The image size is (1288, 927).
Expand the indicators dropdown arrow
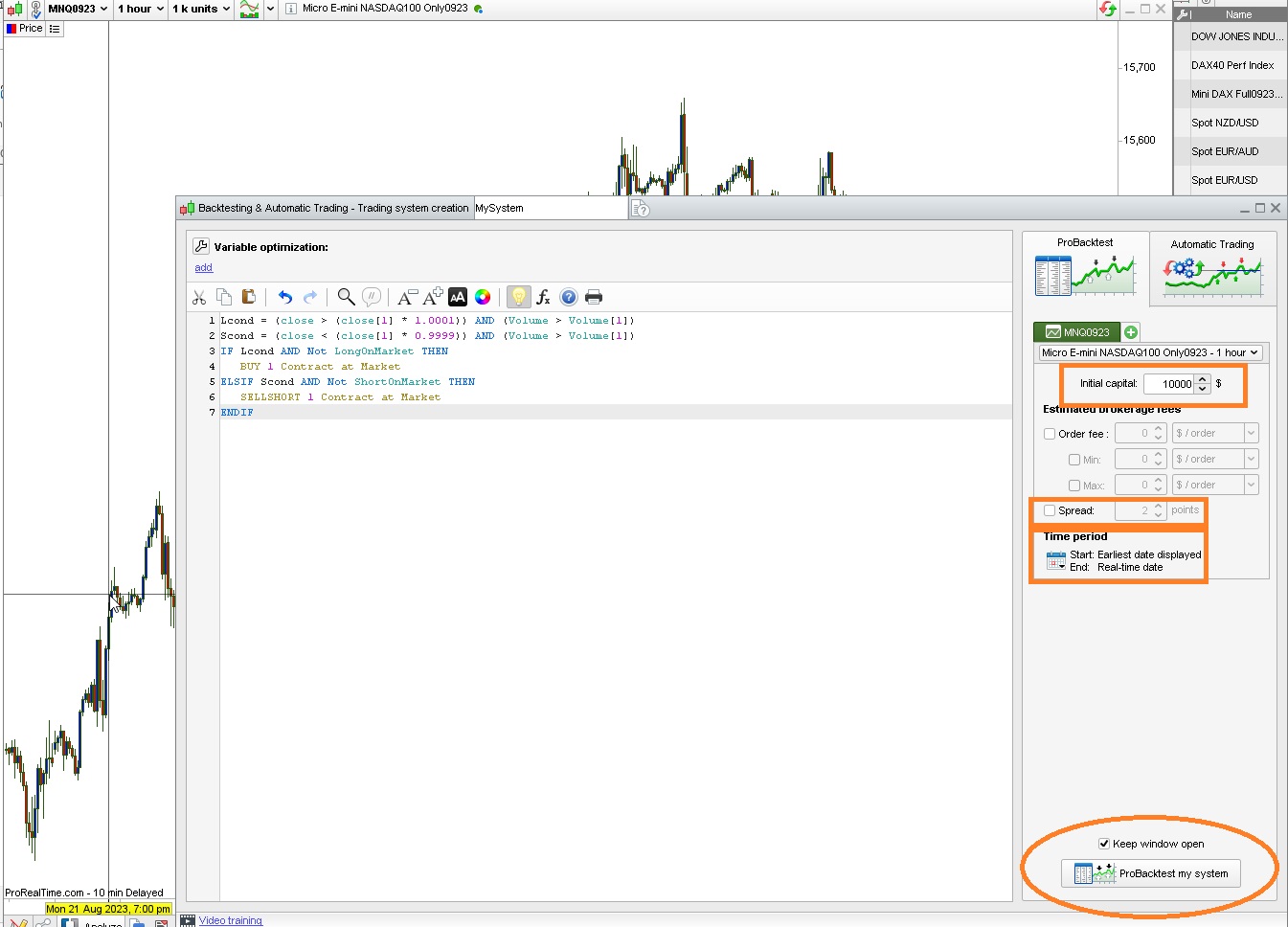[x=270, y=9]
